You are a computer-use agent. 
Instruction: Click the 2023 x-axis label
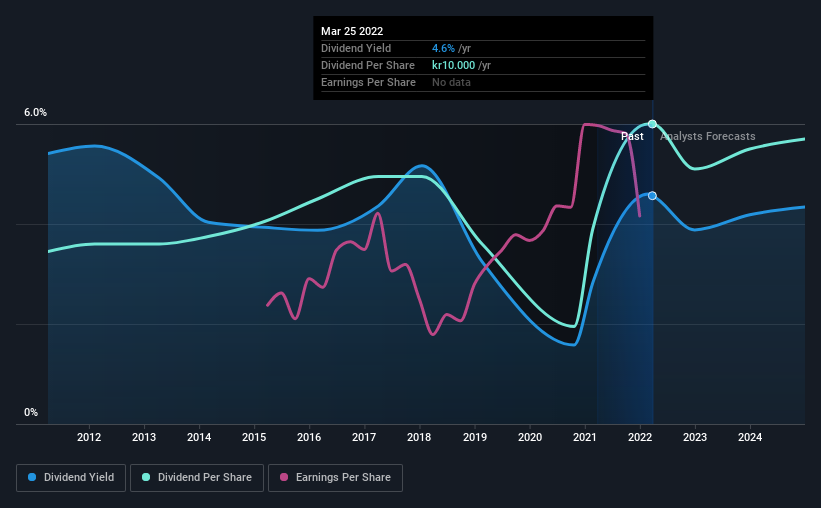coord(695,437)
